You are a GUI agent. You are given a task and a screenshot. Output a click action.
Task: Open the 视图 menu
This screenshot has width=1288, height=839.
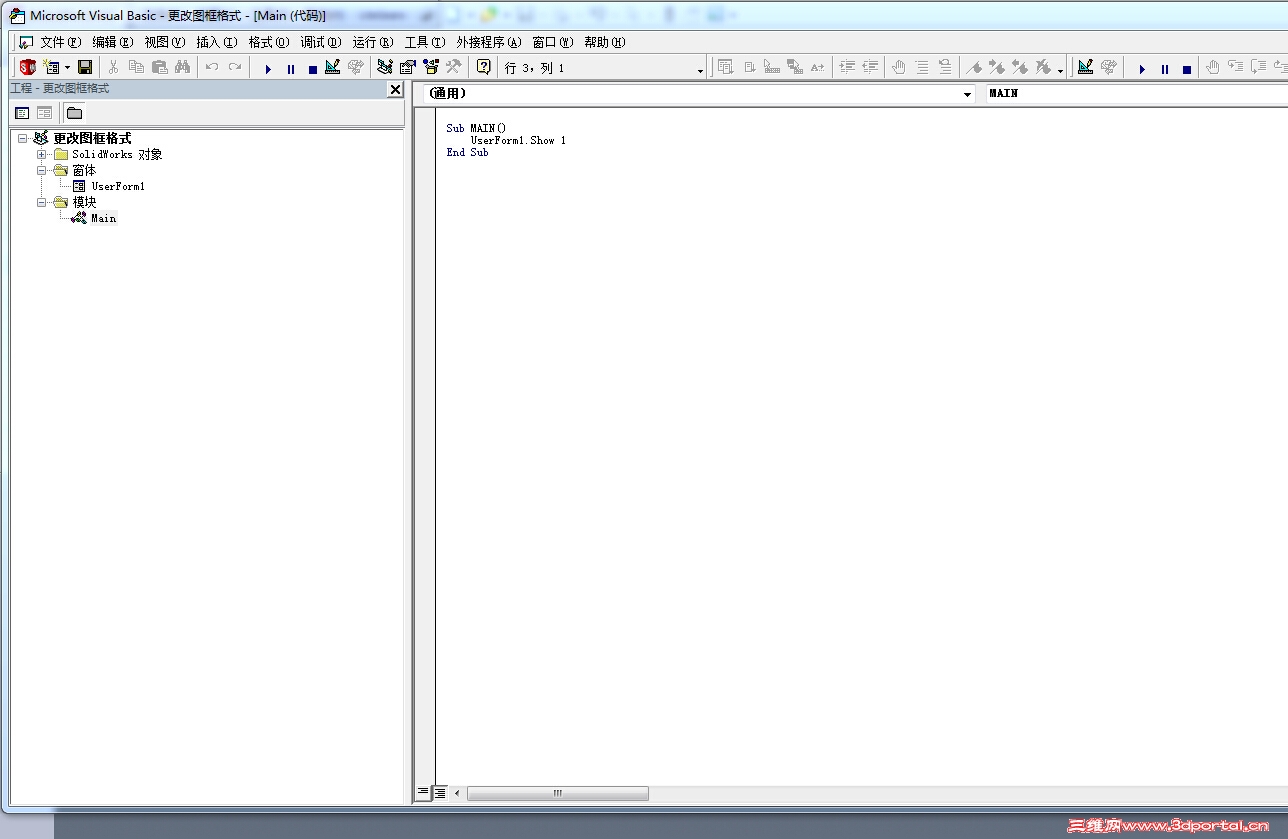[x=165, y=42]
